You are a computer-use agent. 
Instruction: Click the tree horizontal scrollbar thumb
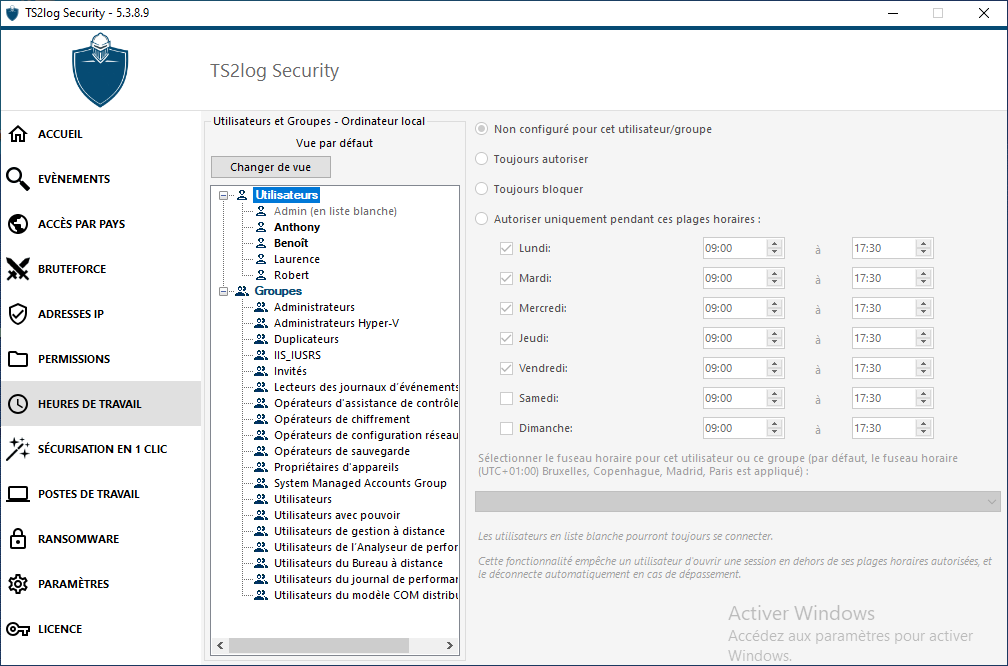coord(319,645)
